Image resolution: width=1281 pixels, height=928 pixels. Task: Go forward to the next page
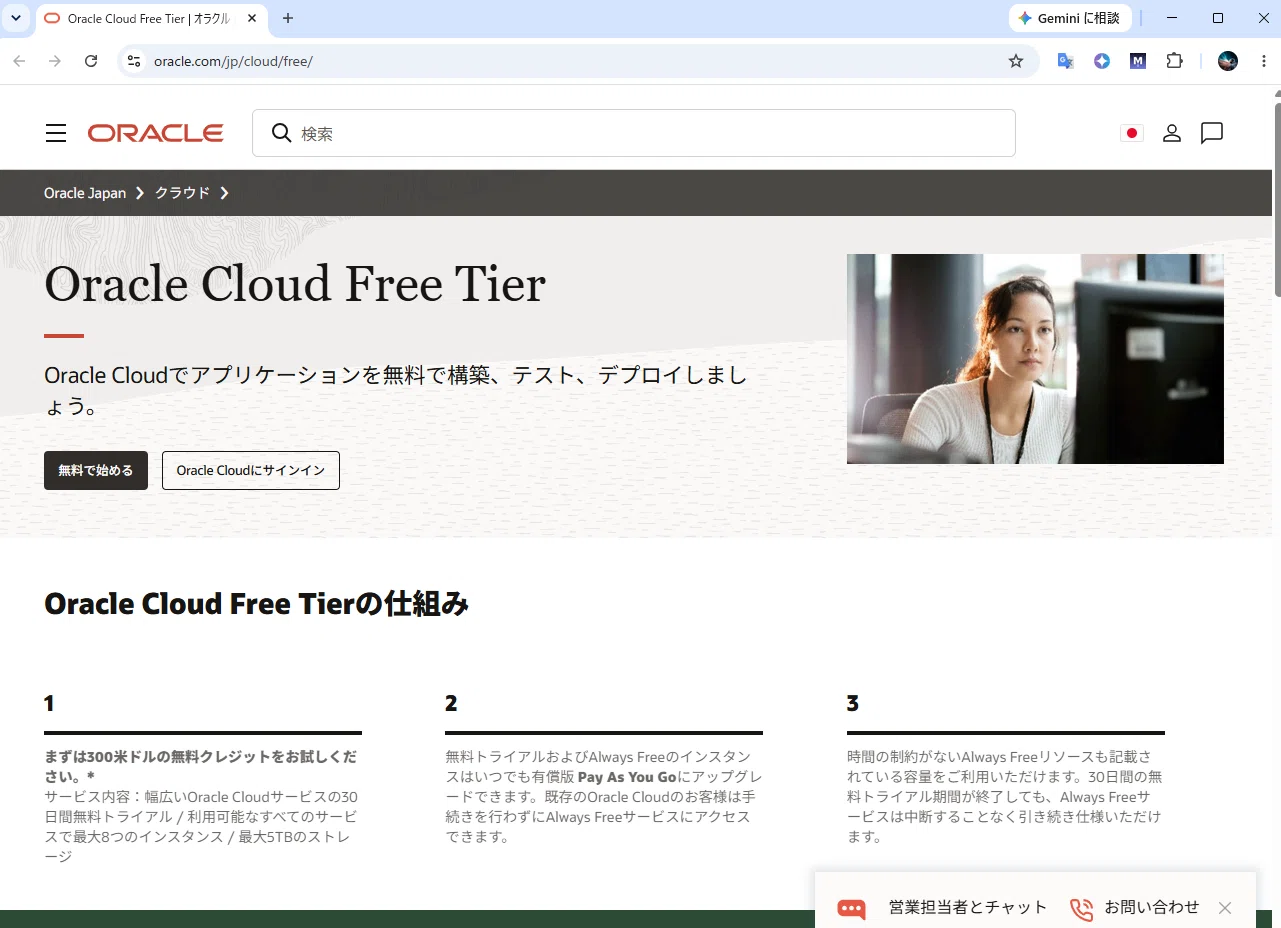coord(55,61)
